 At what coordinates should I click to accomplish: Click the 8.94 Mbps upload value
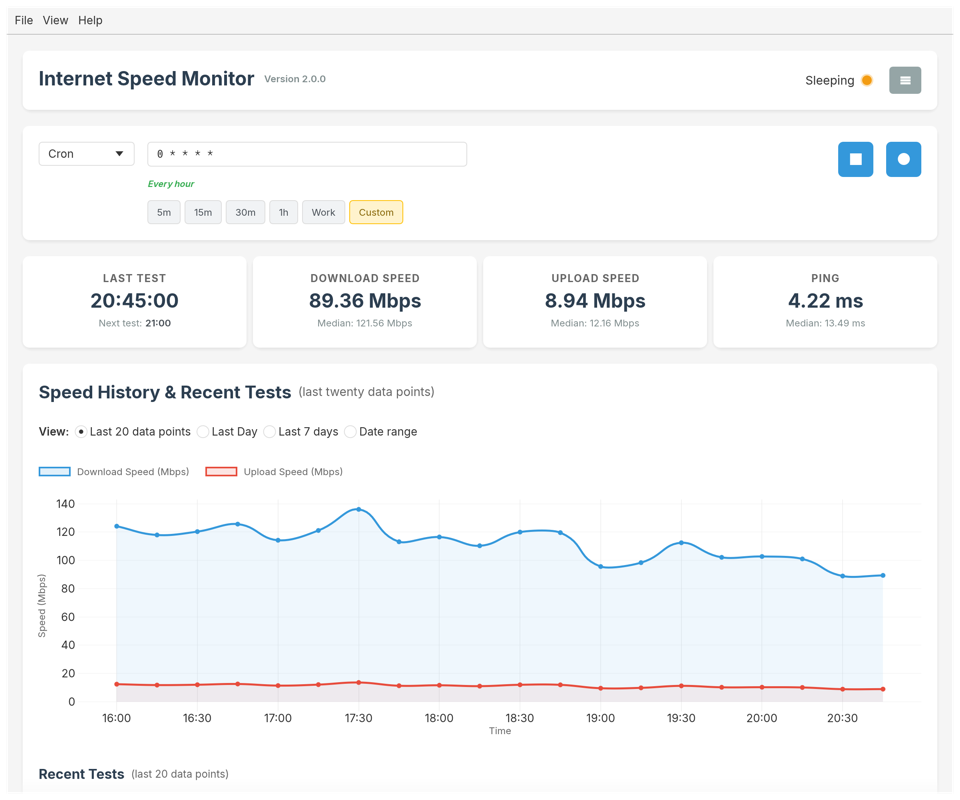pyautogui.click(x=595, y=301)
